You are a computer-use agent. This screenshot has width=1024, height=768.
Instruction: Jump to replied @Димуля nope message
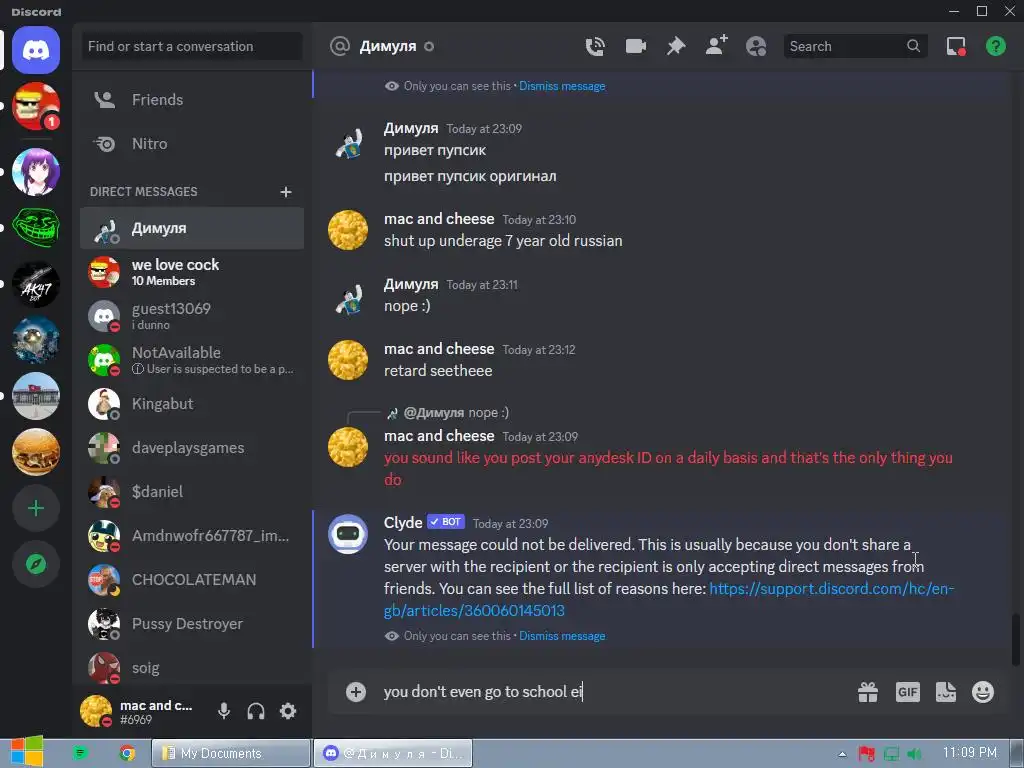tap(456, 413)
